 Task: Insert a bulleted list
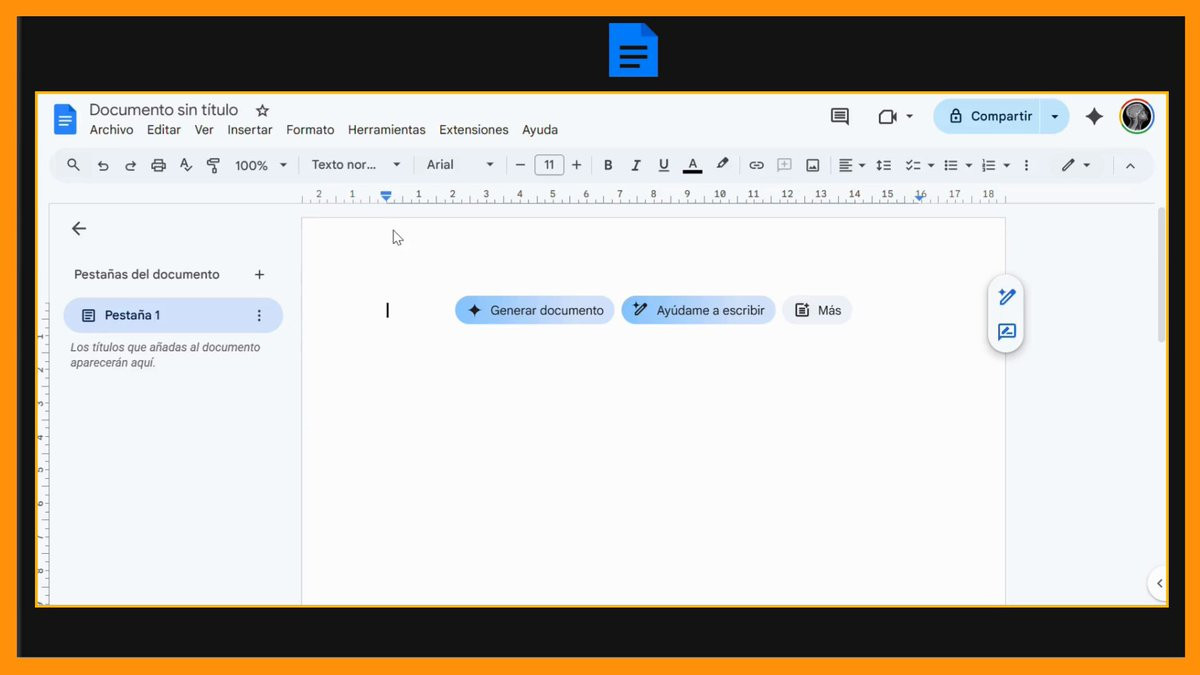point(951,165)
